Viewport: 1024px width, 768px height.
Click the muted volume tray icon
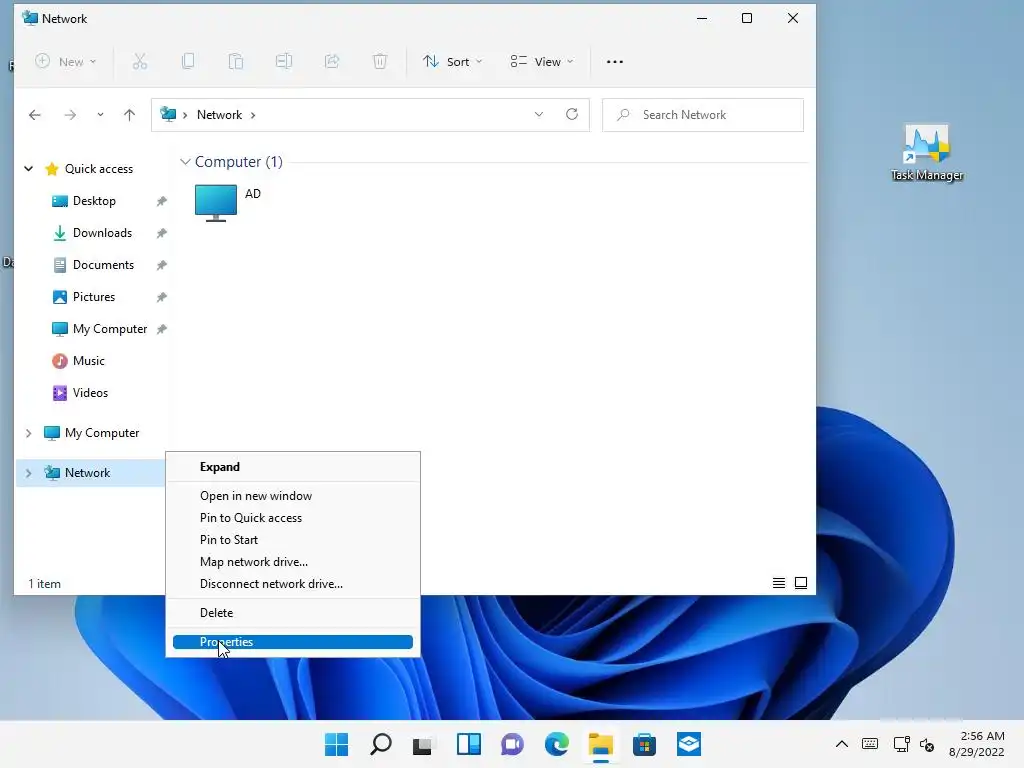coord(927,744)
